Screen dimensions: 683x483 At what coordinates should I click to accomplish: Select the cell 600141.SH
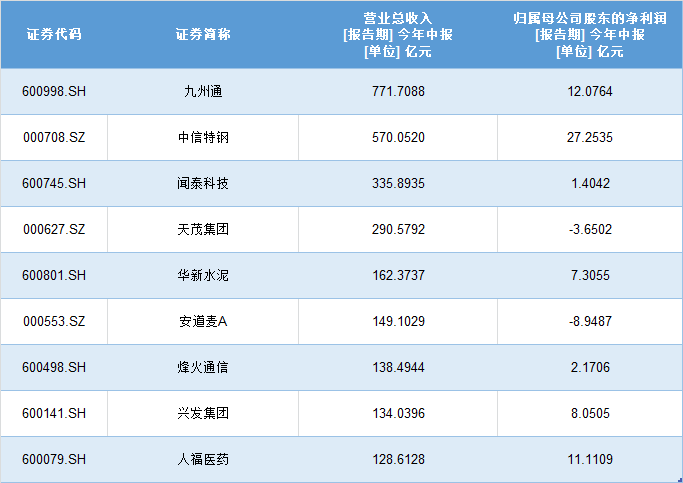[54, 413]
